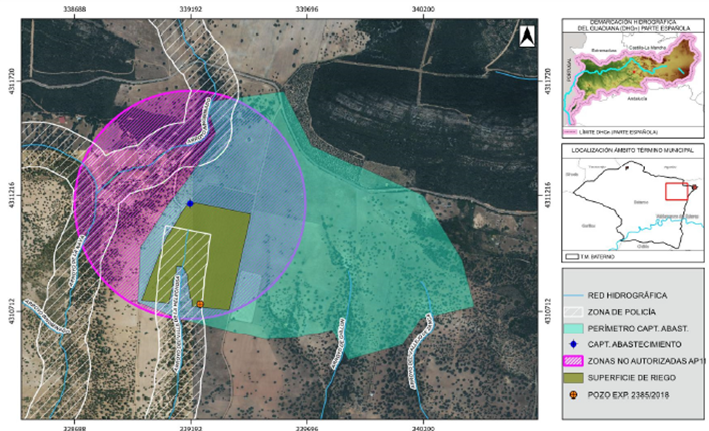The image size is (709, 431).
Task: Click the north arrow icon on the map
Action: pos(525,36)
